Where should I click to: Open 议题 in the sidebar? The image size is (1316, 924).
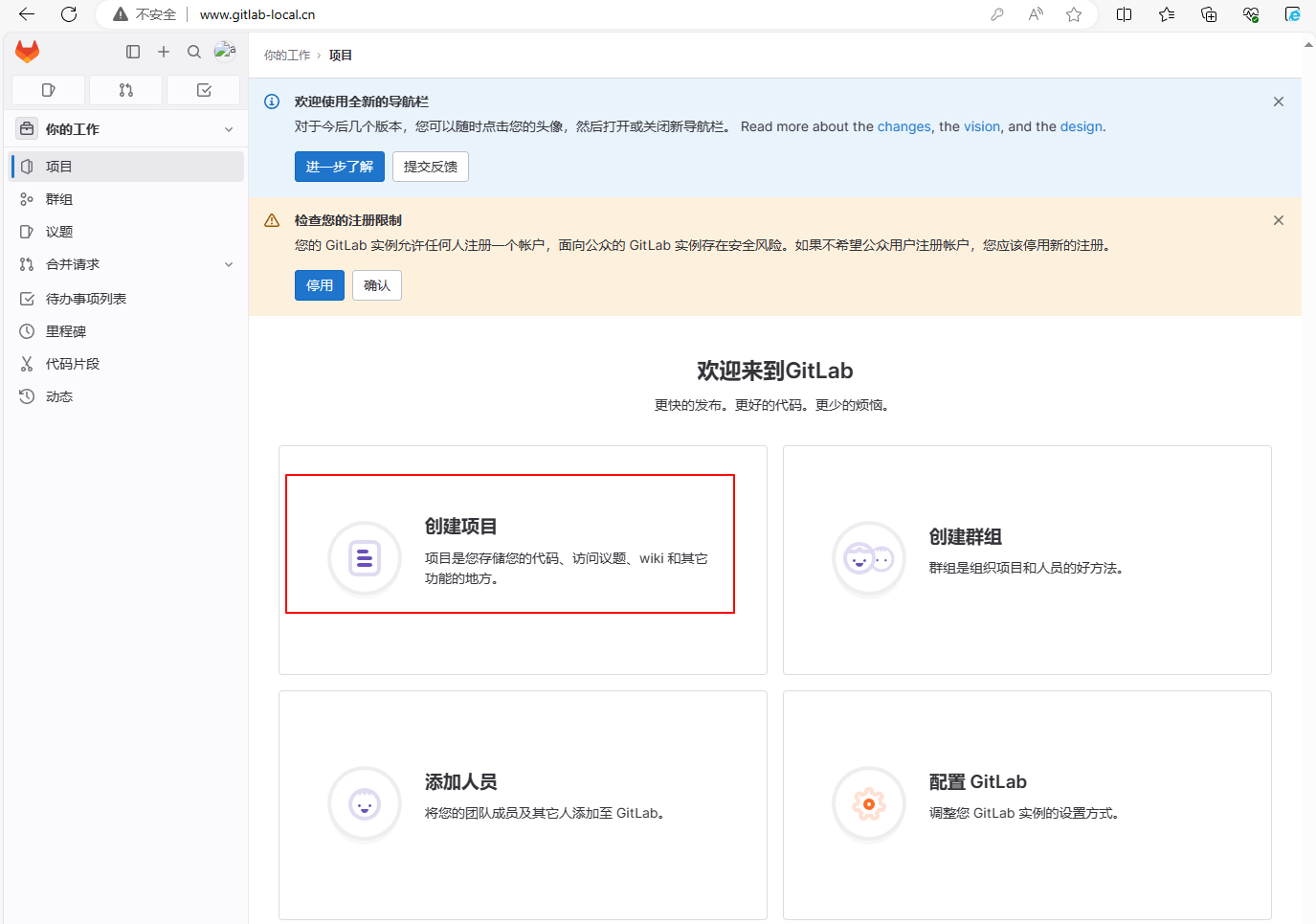coord(126,232)
